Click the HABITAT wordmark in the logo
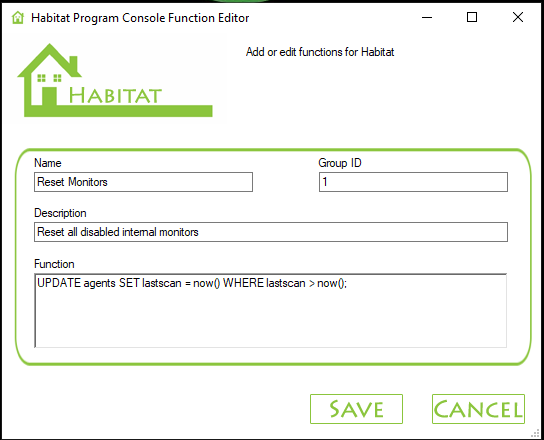This screenshot has width=544, height=440. [x=115, y=95]
